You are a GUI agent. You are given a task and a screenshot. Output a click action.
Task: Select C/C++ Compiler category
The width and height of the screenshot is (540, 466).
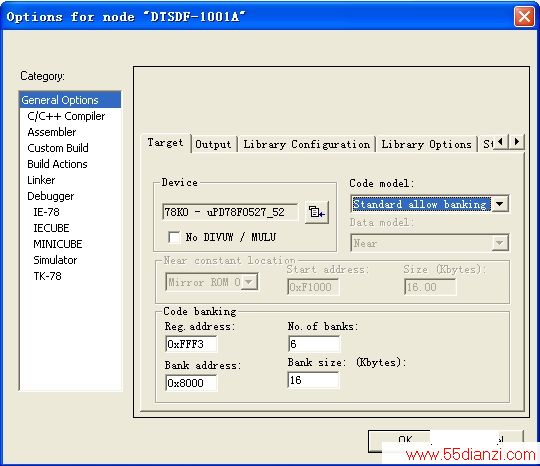point(66,116)
